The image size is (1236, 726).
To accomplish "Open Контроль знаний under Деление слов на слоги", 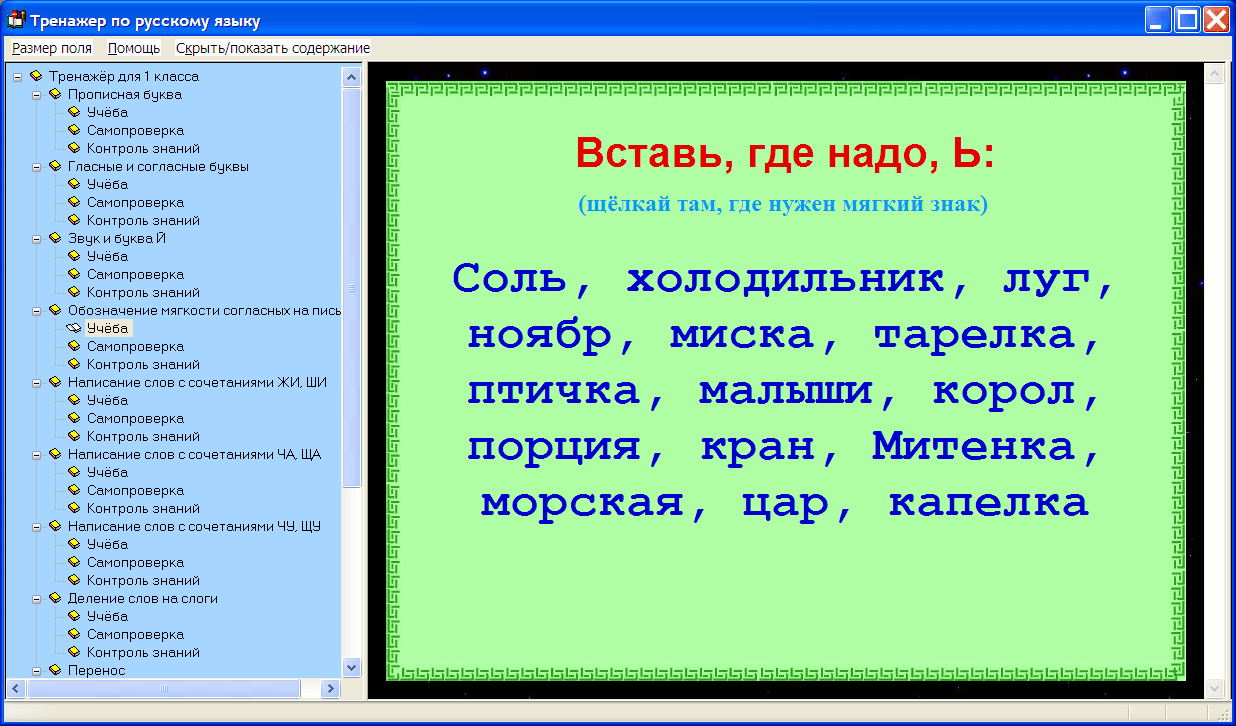I will pyautogui.click(x=143, y=652).
